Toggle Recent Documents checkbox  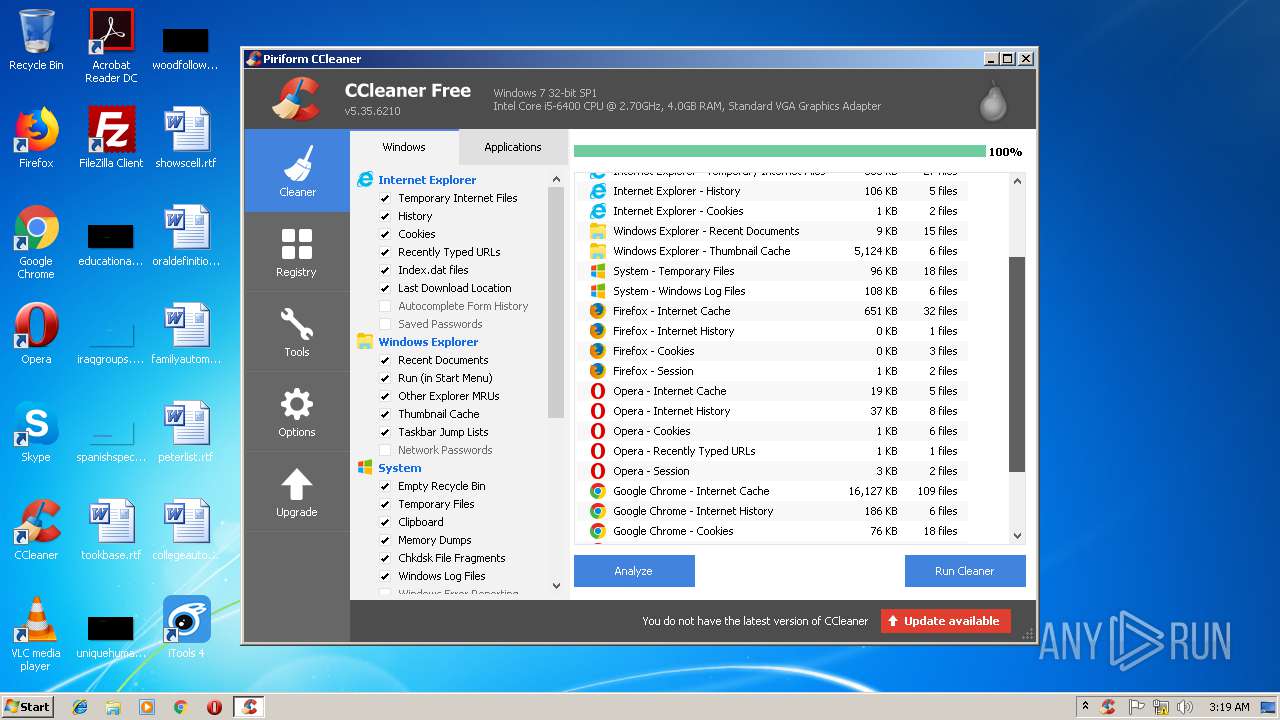coord(385,360)
